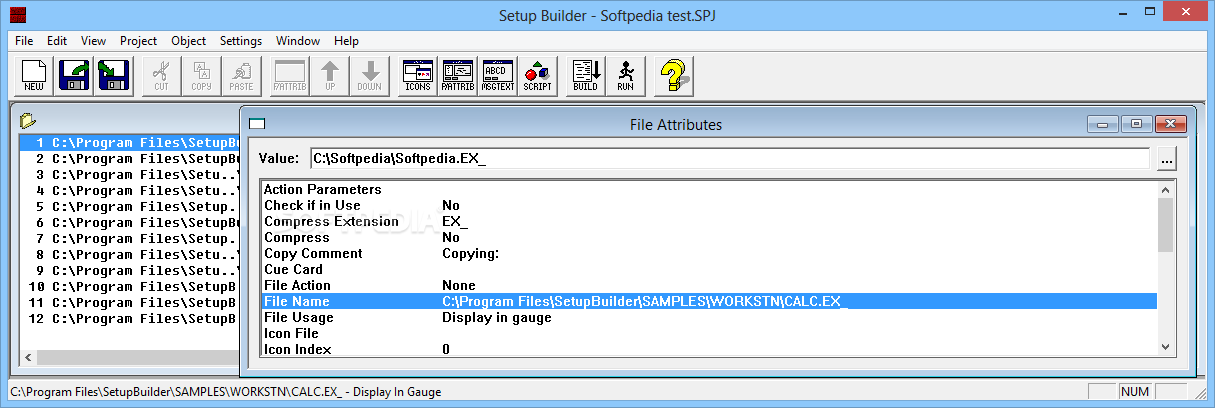The height and width of the screenshot is (408, 1215).
Task: Click the NEW project toolbar icon
Action: click(34, 76)
